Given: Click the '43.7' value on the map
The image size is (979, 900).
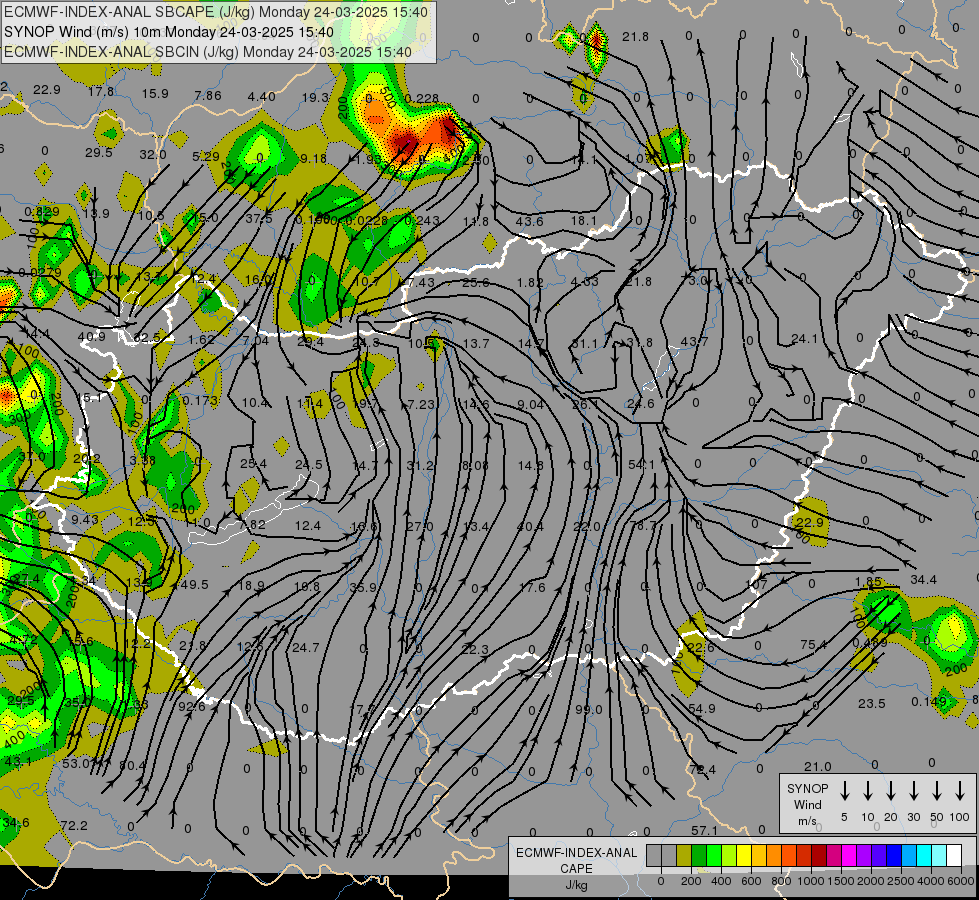Looking at the screenshot, I should (x=694, y=342).
